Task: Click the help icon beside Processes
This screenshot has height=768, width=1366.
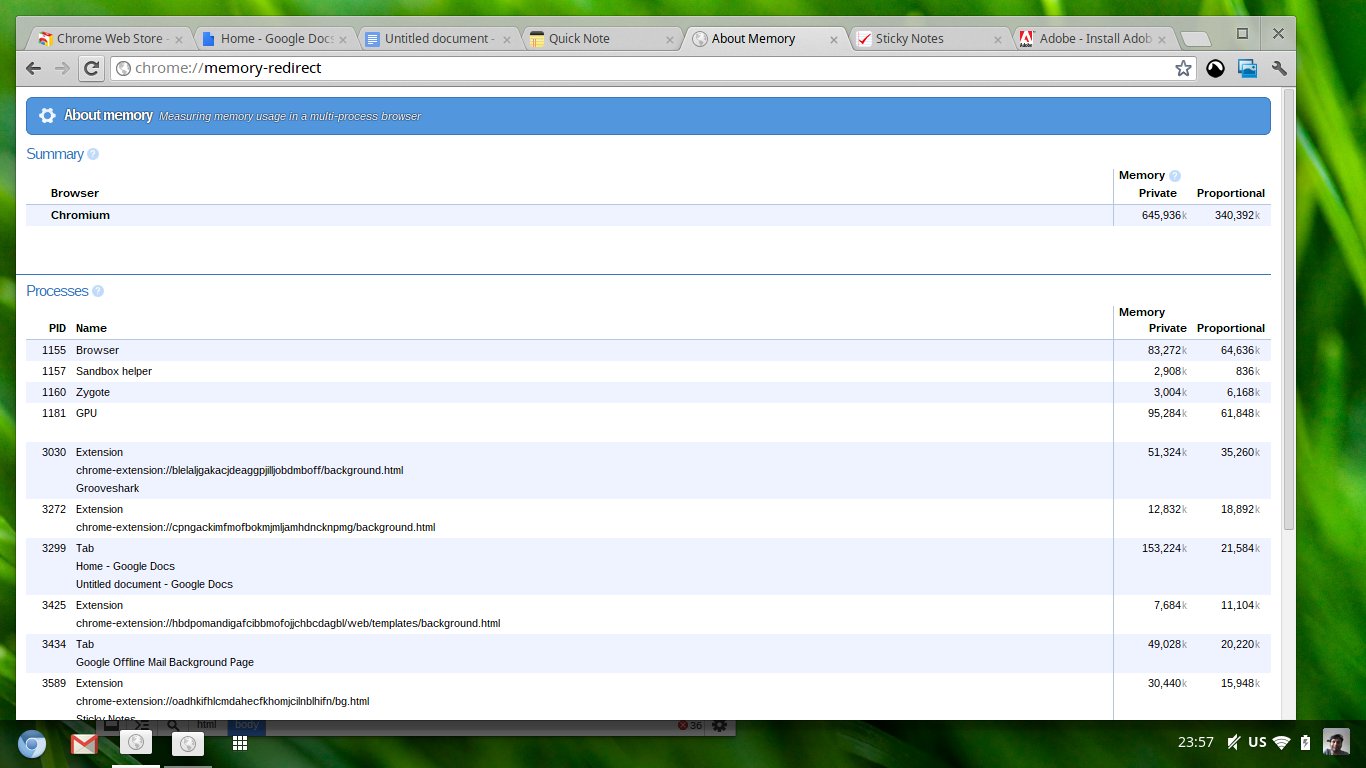Action: 98,291
